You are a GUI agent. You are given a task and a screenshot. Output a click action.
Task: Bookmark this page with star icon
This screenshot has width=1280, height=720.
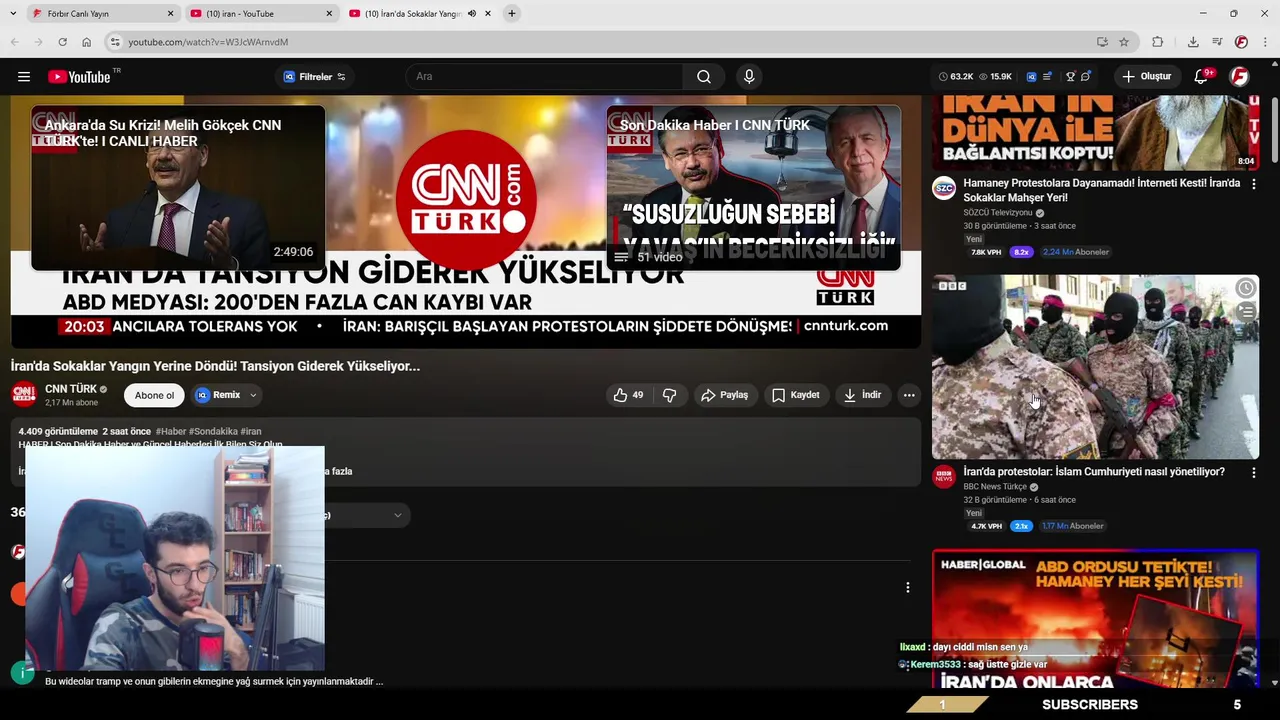(x=1124, y=42)
